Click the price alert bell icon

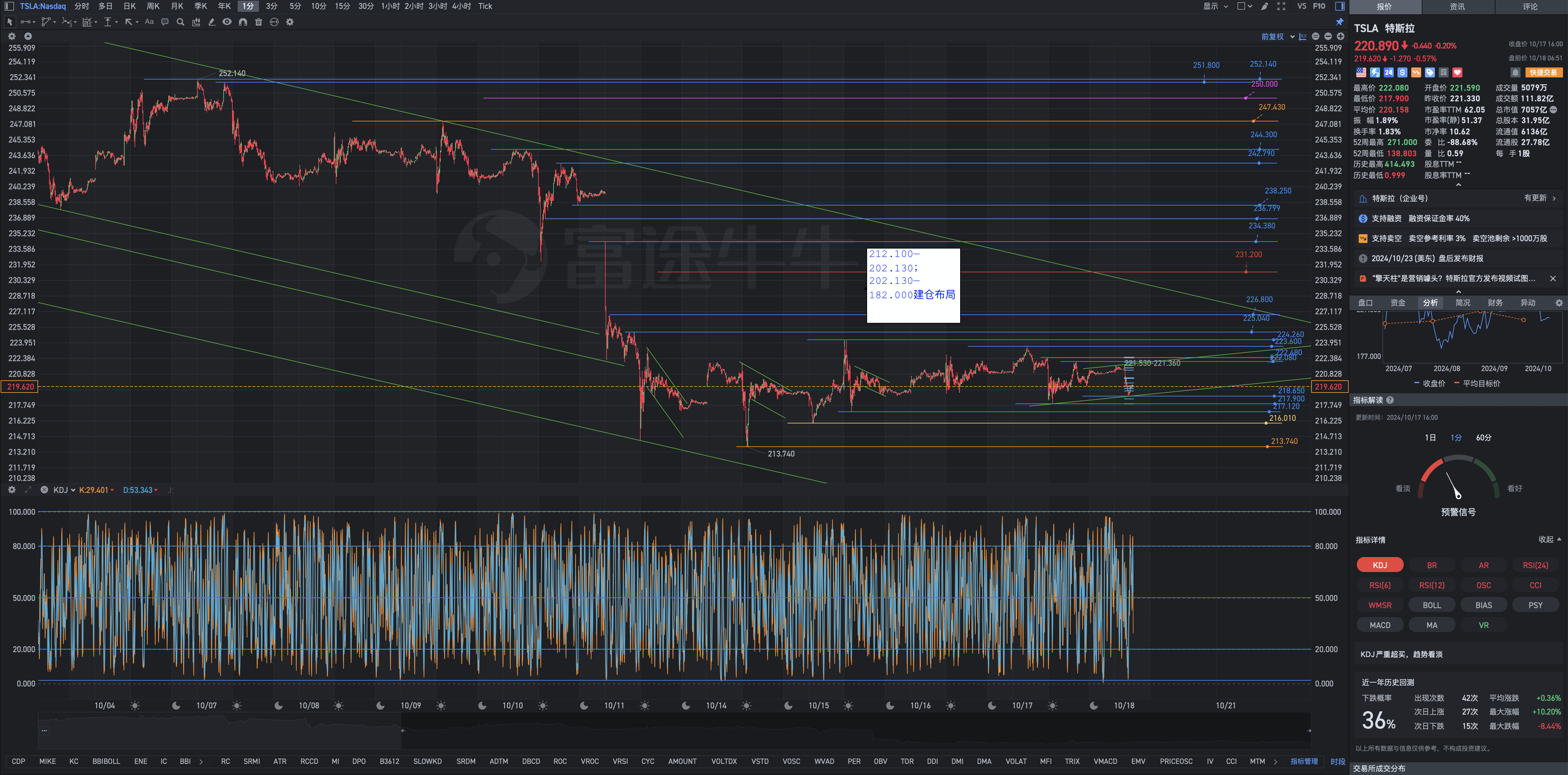point(1516,72)
